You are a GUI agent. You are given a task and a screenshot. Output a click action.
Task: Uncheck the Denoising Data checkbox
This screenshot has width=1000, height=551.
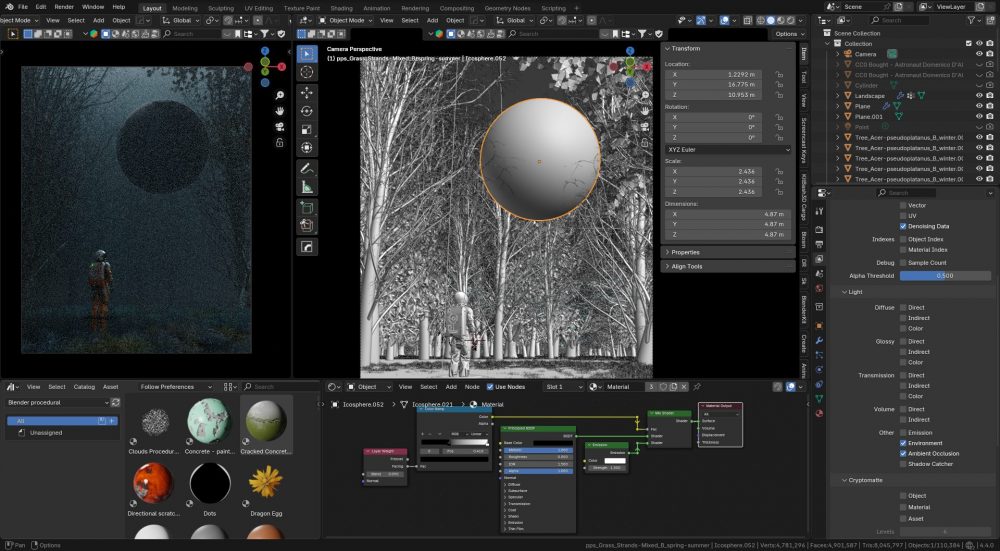pos(904,226)
